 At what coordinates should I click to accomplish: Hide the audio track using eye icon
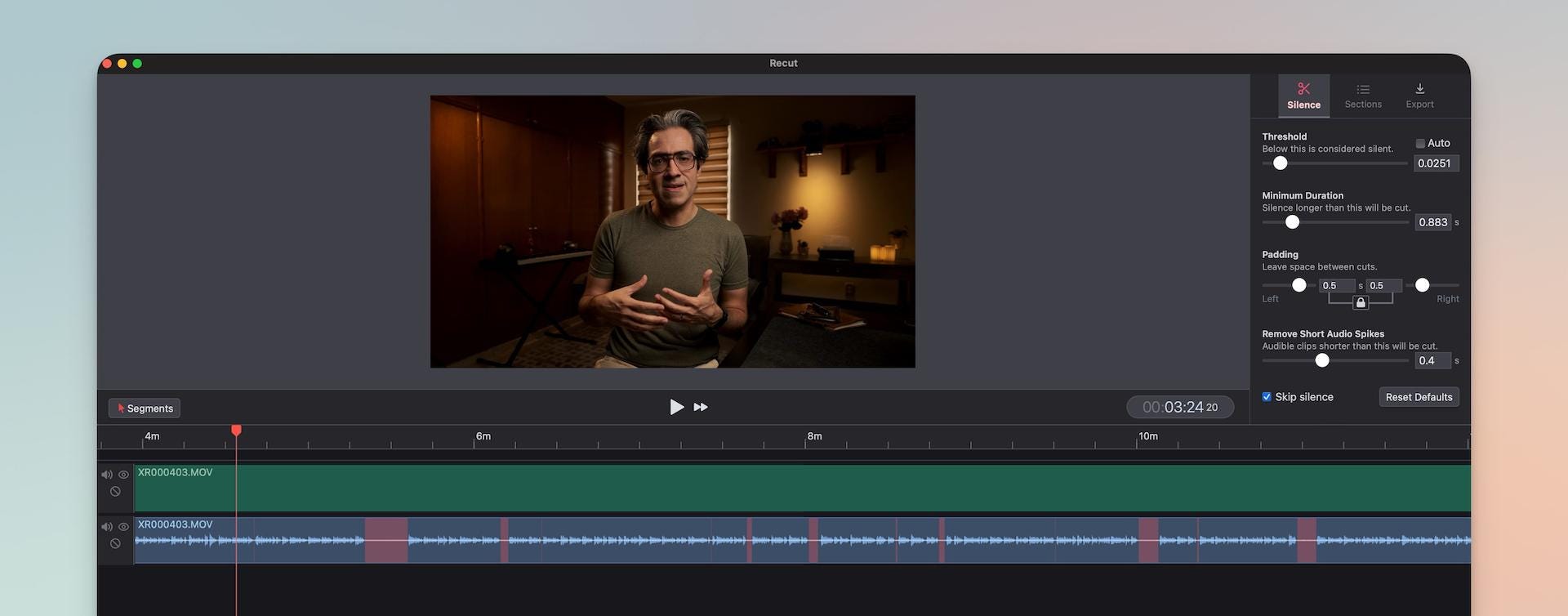point(124,527)
